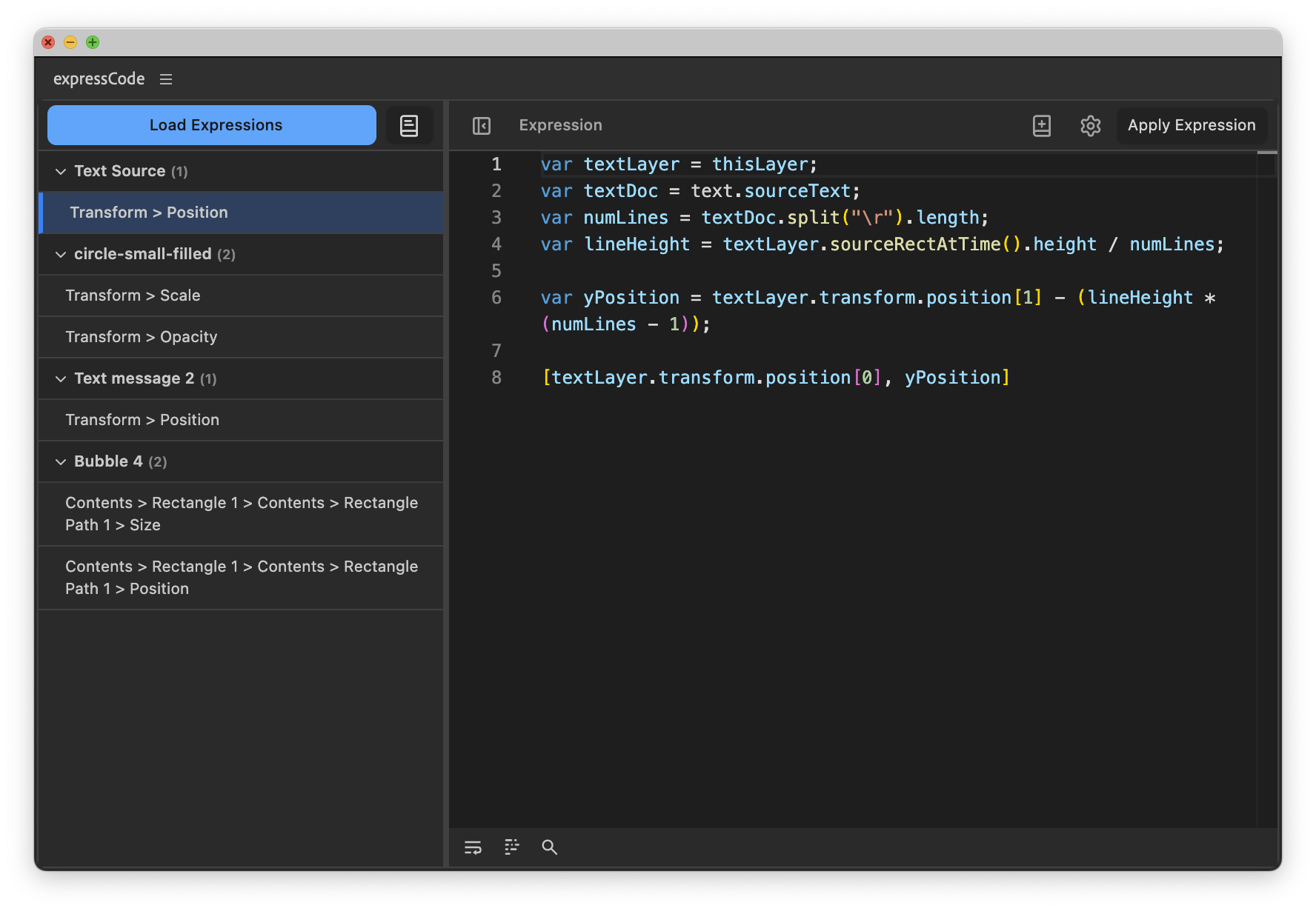Collapse the circle-small-filled group
The height and width of the screenshot is (911, 1316).
click(x=61, y=255)
